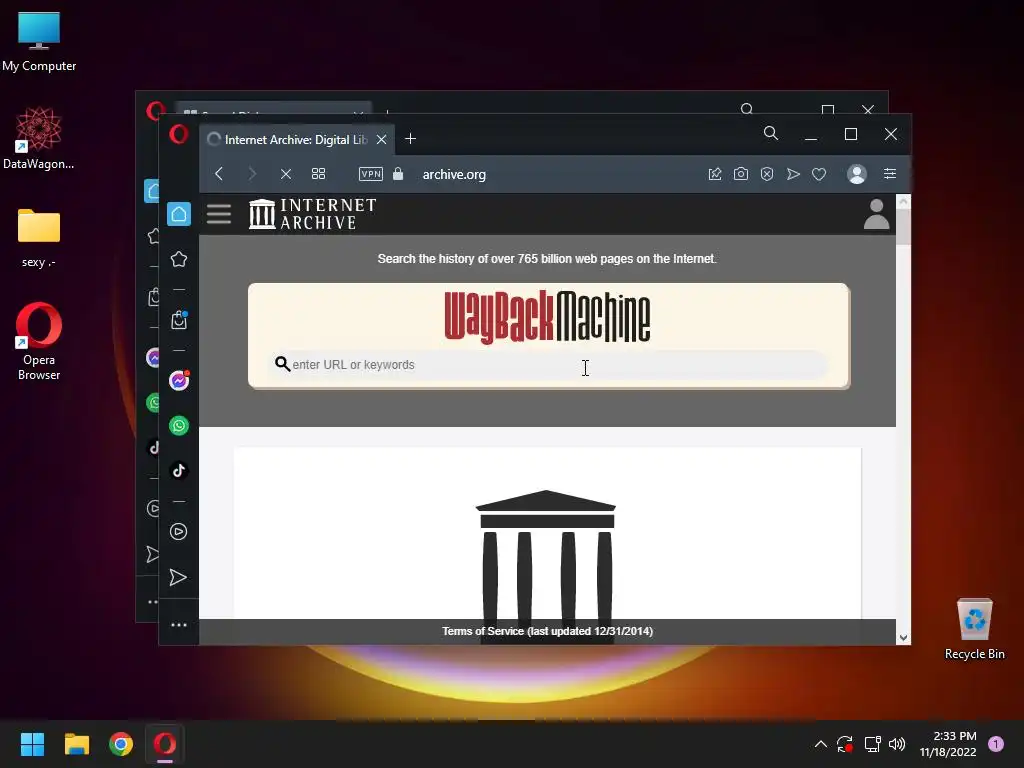Click the page scrollbar up arrow

pyautogui.click(x=903, y=201)
